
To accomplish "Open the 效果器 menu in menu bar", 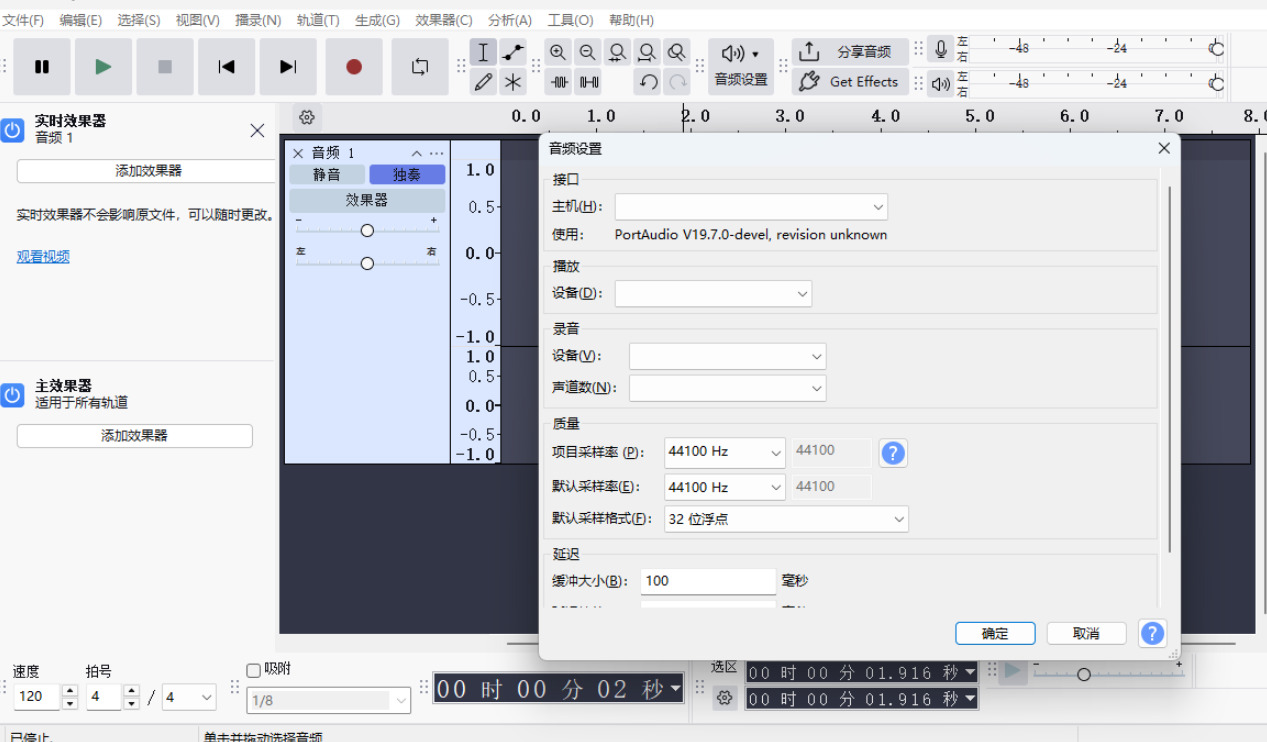I will [x=443, y=20].
